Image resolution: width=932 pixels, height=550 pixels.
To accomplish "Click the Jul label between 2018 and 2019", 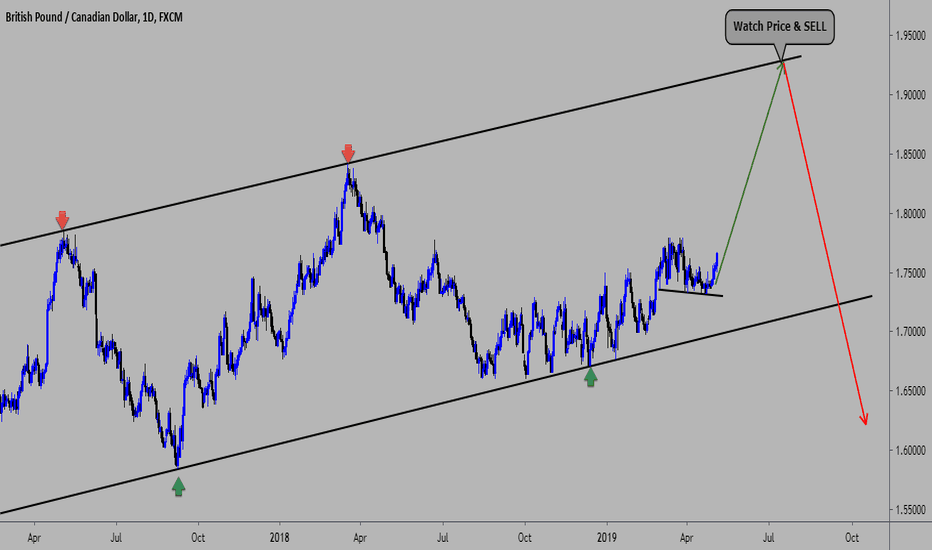I will pyautogui.click(x=442, y=538).
